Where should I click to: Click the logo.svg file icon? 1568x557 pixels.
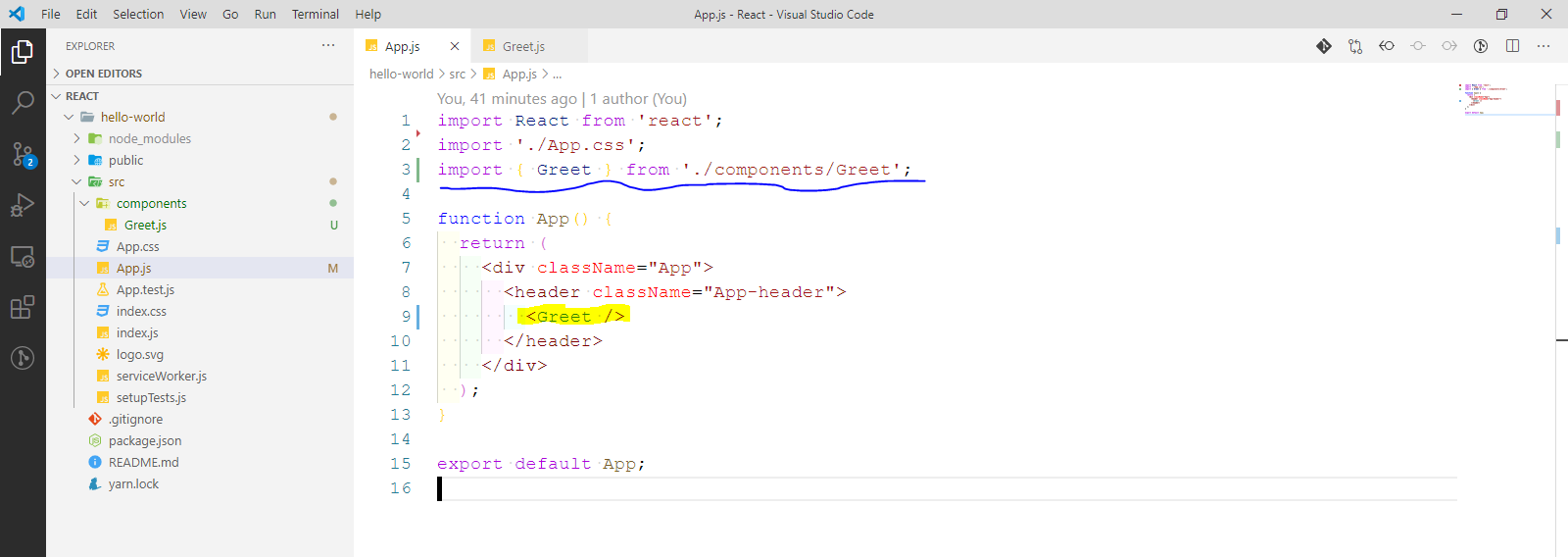click(103, 355)
